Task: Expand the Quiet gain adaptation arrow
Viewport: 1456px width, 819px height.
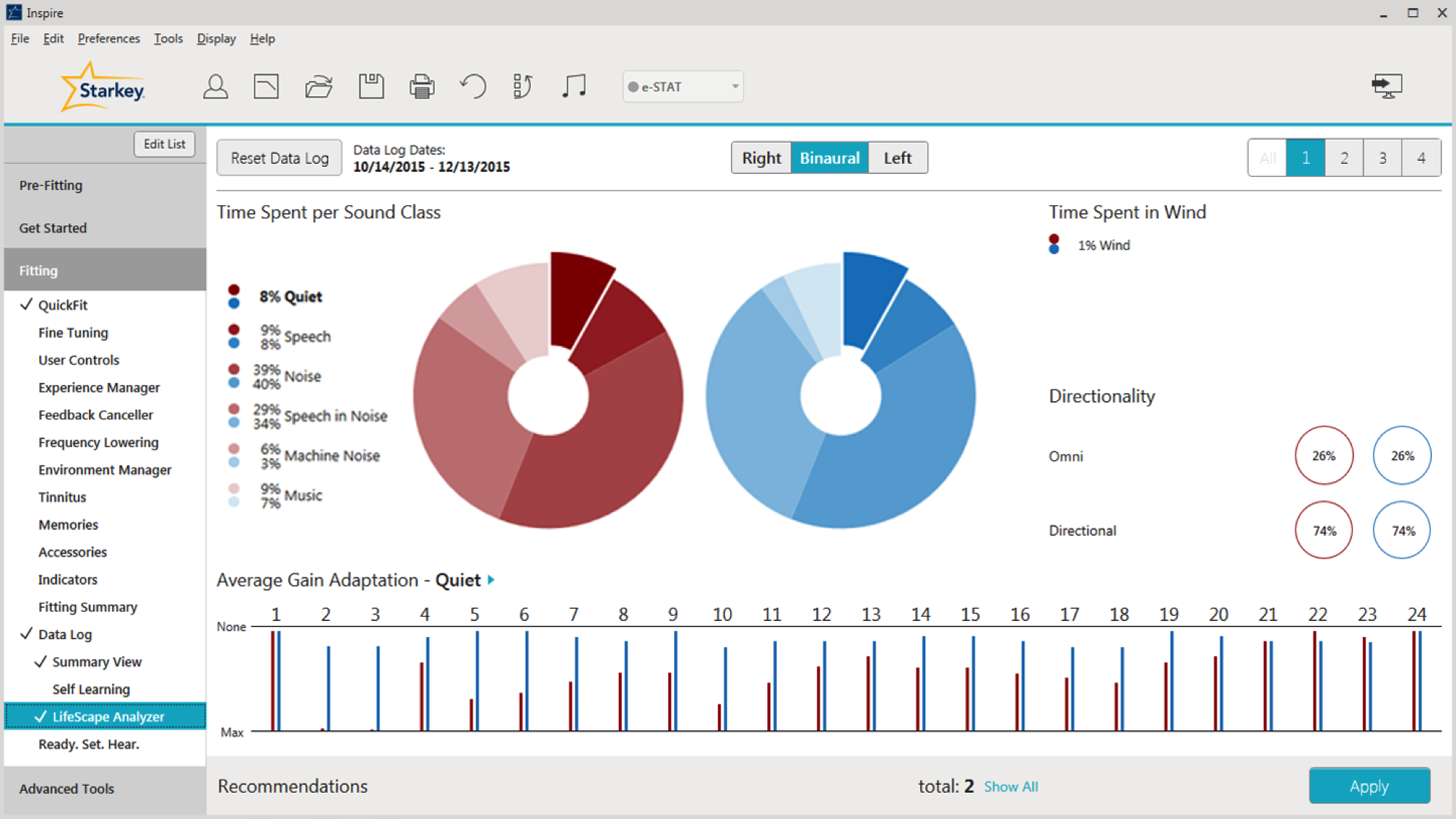Action: 491,580
